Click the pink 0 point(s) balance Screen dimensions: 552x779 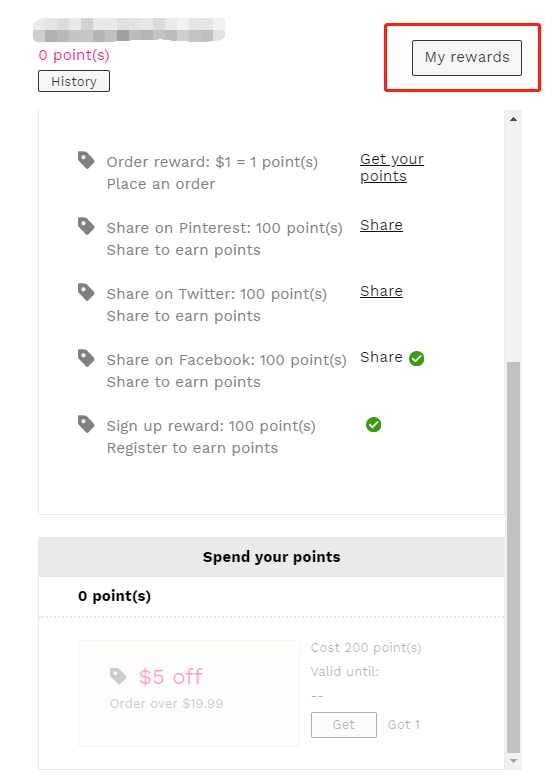tap(74, 55)
